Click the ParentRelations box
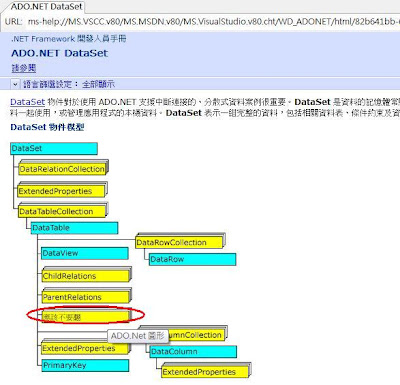This screenshot has height=385, width=400. 86,296
